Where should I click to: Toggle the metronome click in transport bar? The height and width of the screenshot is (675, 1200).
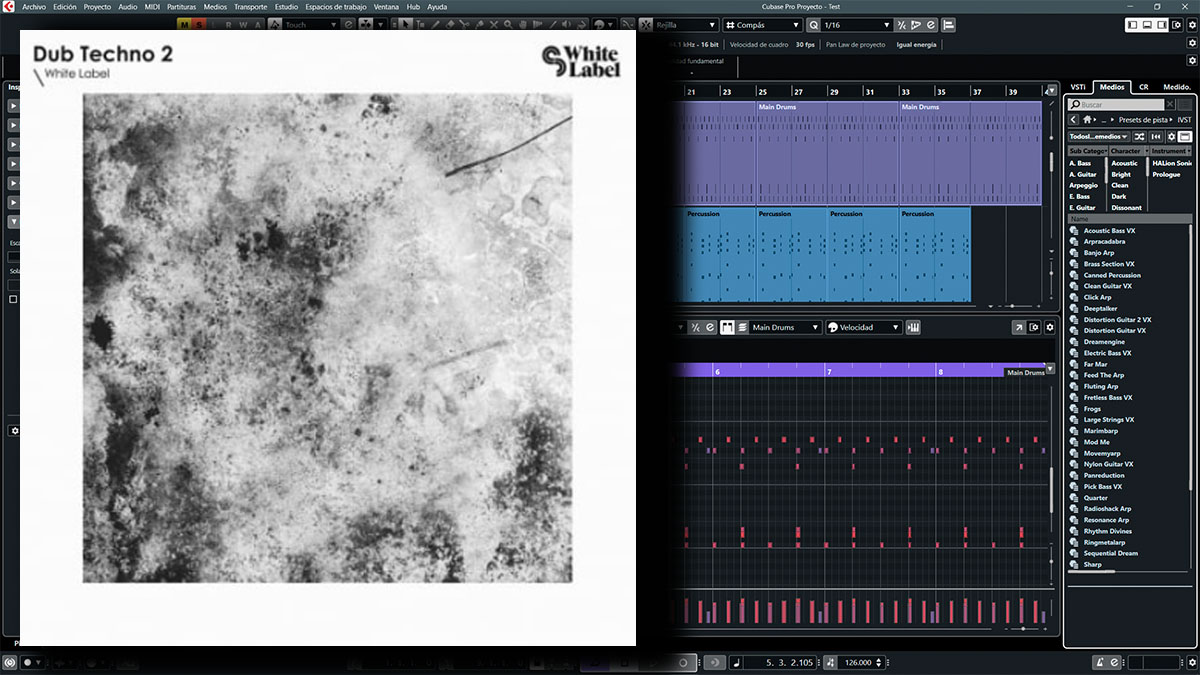coord(1099,662)
